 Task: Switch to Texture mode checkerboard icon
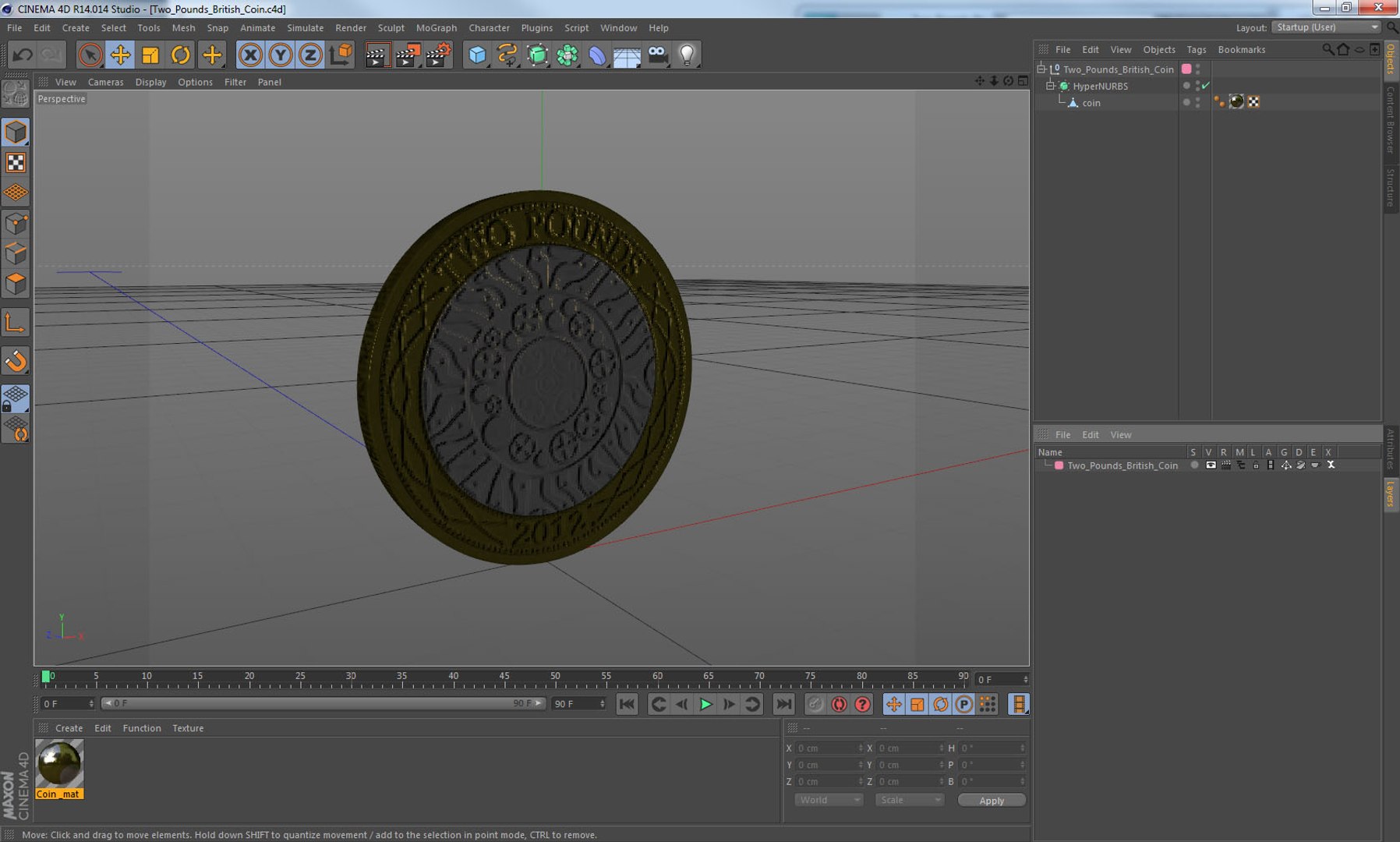point(16,162)
